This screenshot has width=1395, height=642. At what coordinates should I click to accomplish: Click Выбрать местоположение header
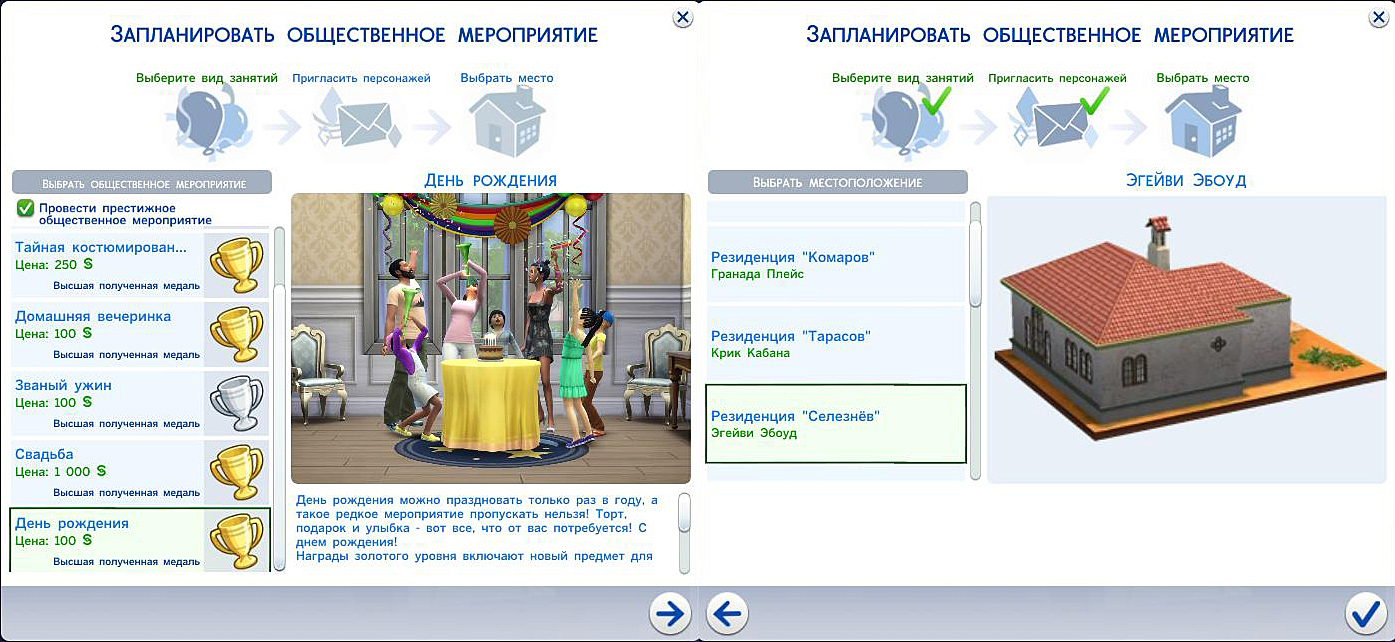point(838,182)
